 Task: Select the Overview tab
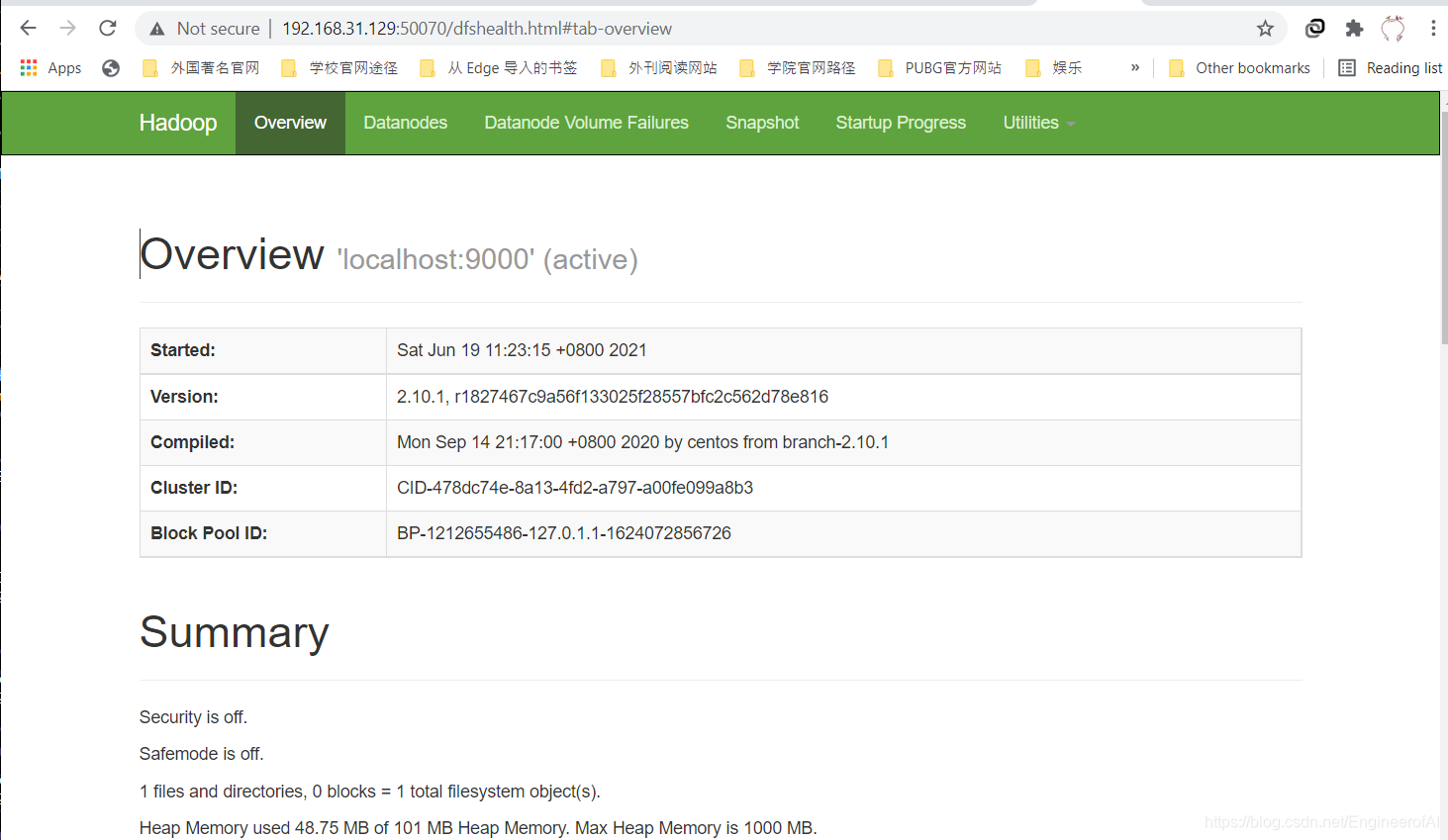290,123
